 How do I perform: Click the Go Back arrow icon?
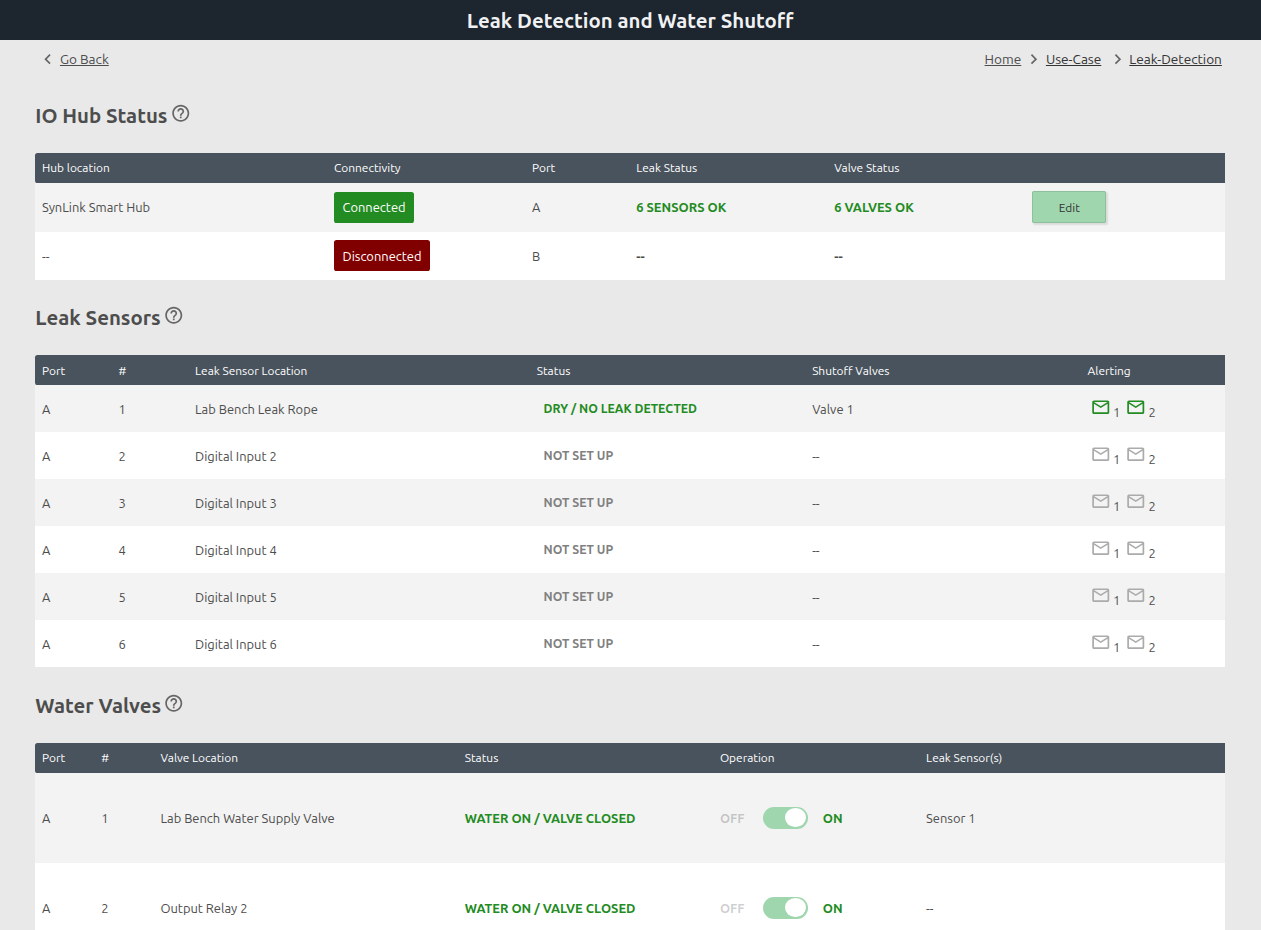47,59
